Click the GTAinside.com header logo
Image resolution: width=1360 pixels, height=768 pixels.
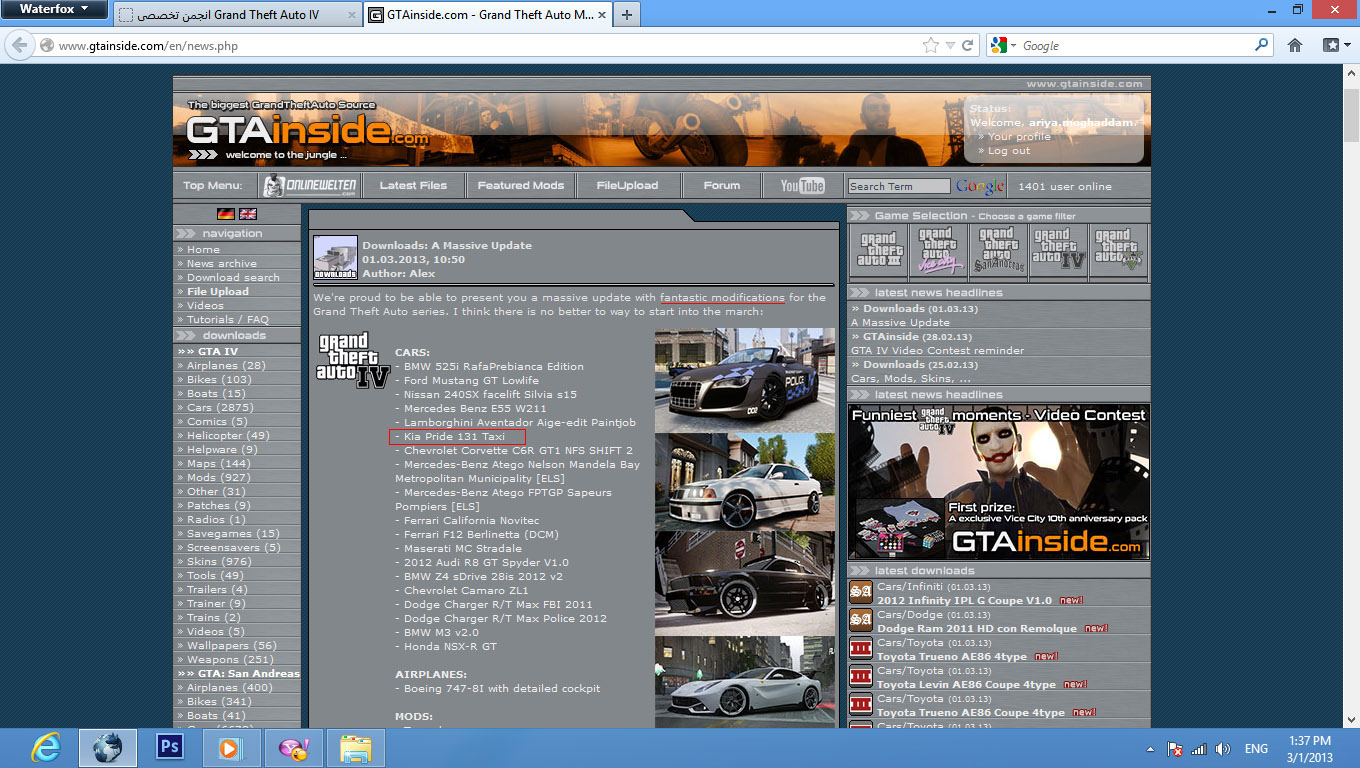pos(308,132)
